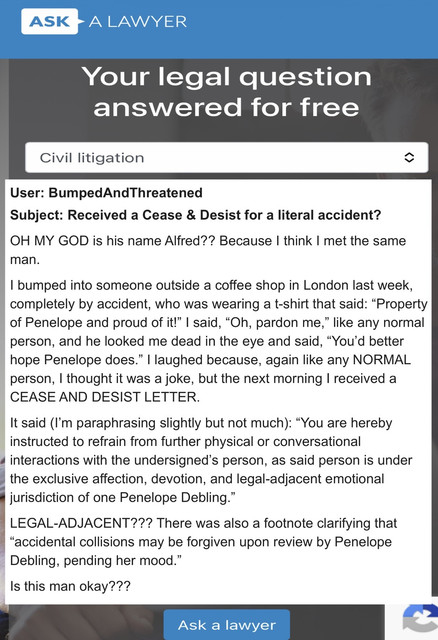Click the 'Your legal question answered for free' heading

coord(227,92)
